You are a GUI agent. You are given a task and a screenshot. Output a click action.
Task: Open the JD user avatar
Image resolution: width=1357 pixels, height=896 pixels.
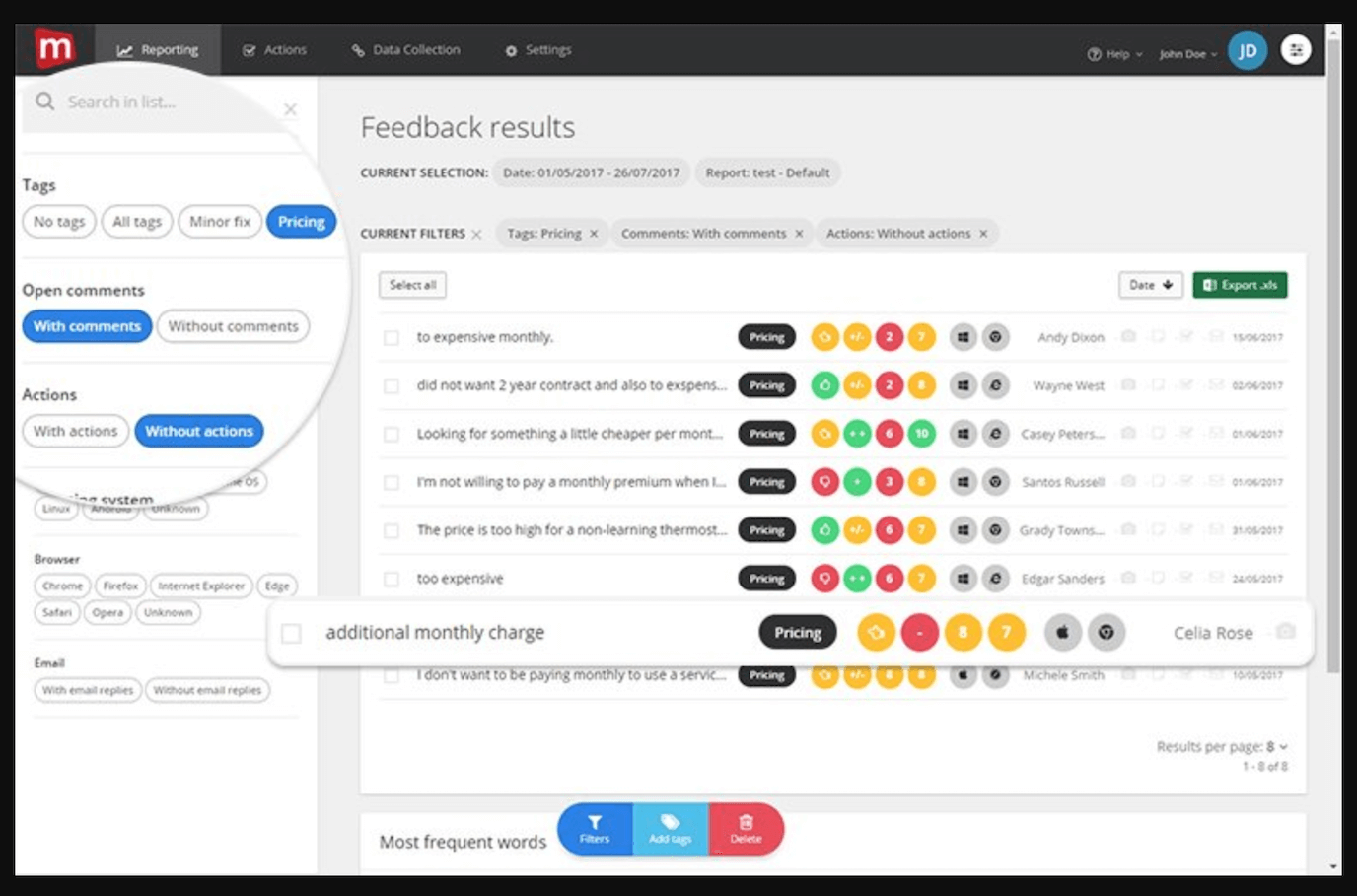point(1248,50)
